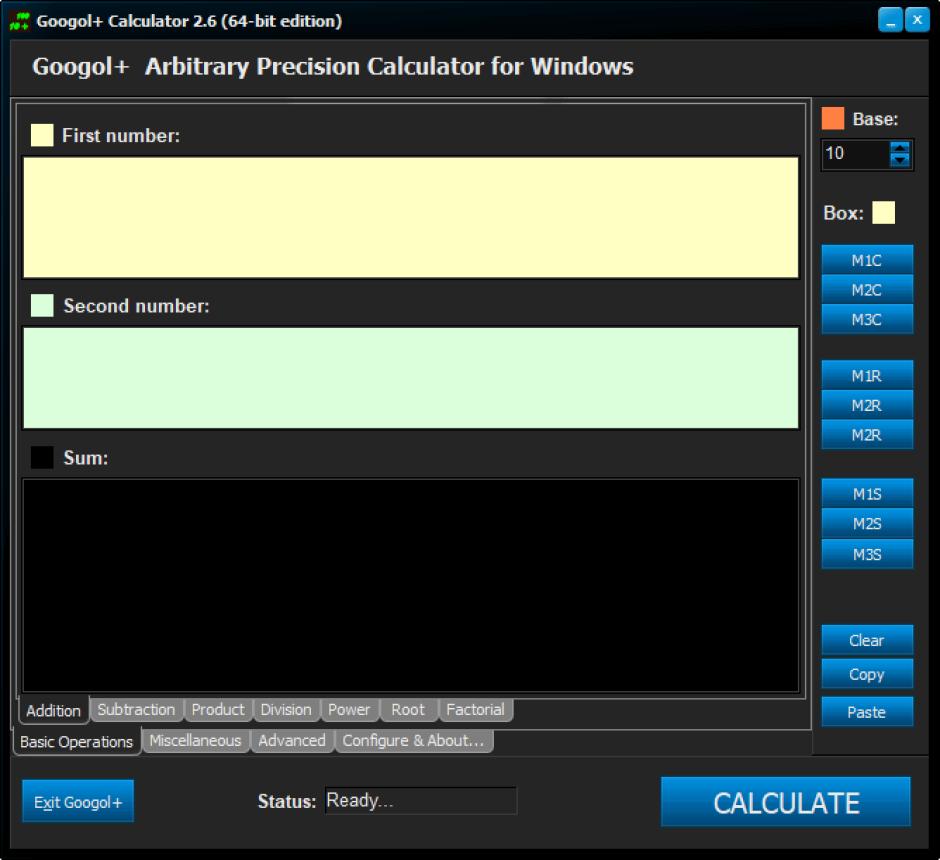Screen dimensions: 940x860
Task: Click inside the black Sum result box
Action: [x=411, y=585]
